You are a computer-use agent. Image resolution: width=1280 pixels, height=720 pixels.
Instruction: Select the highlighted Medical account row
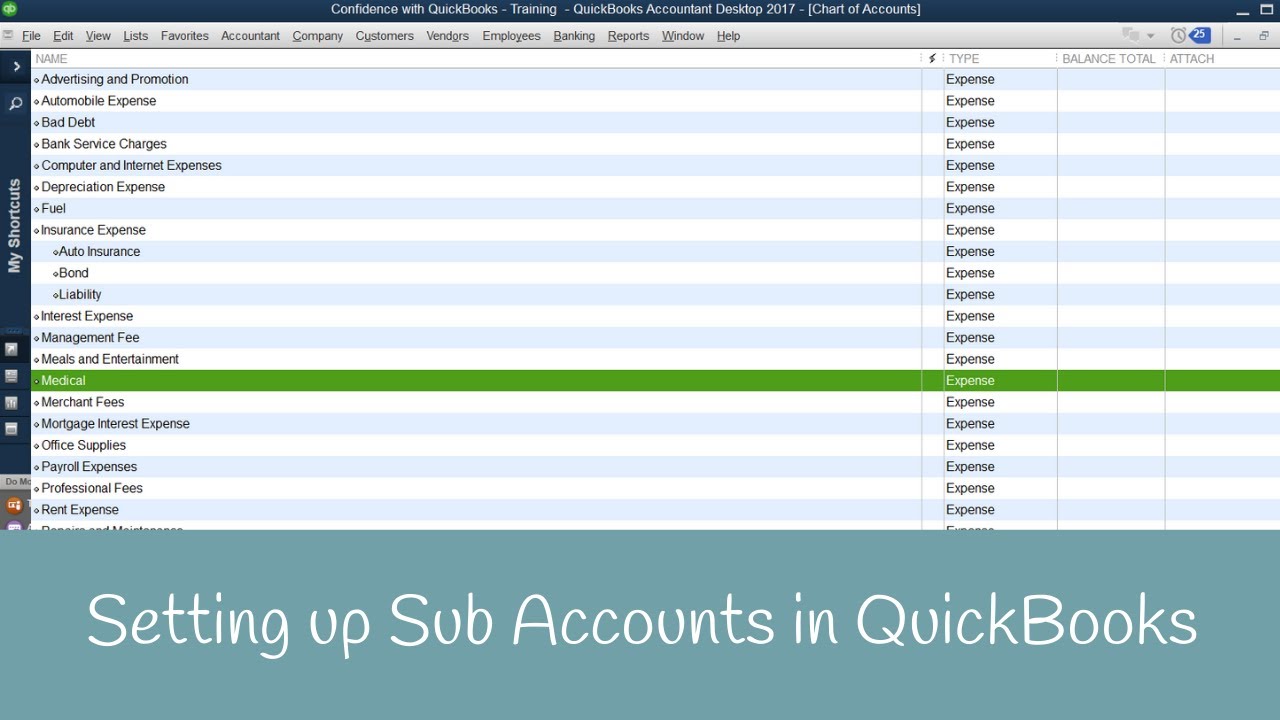click(656, 381)
